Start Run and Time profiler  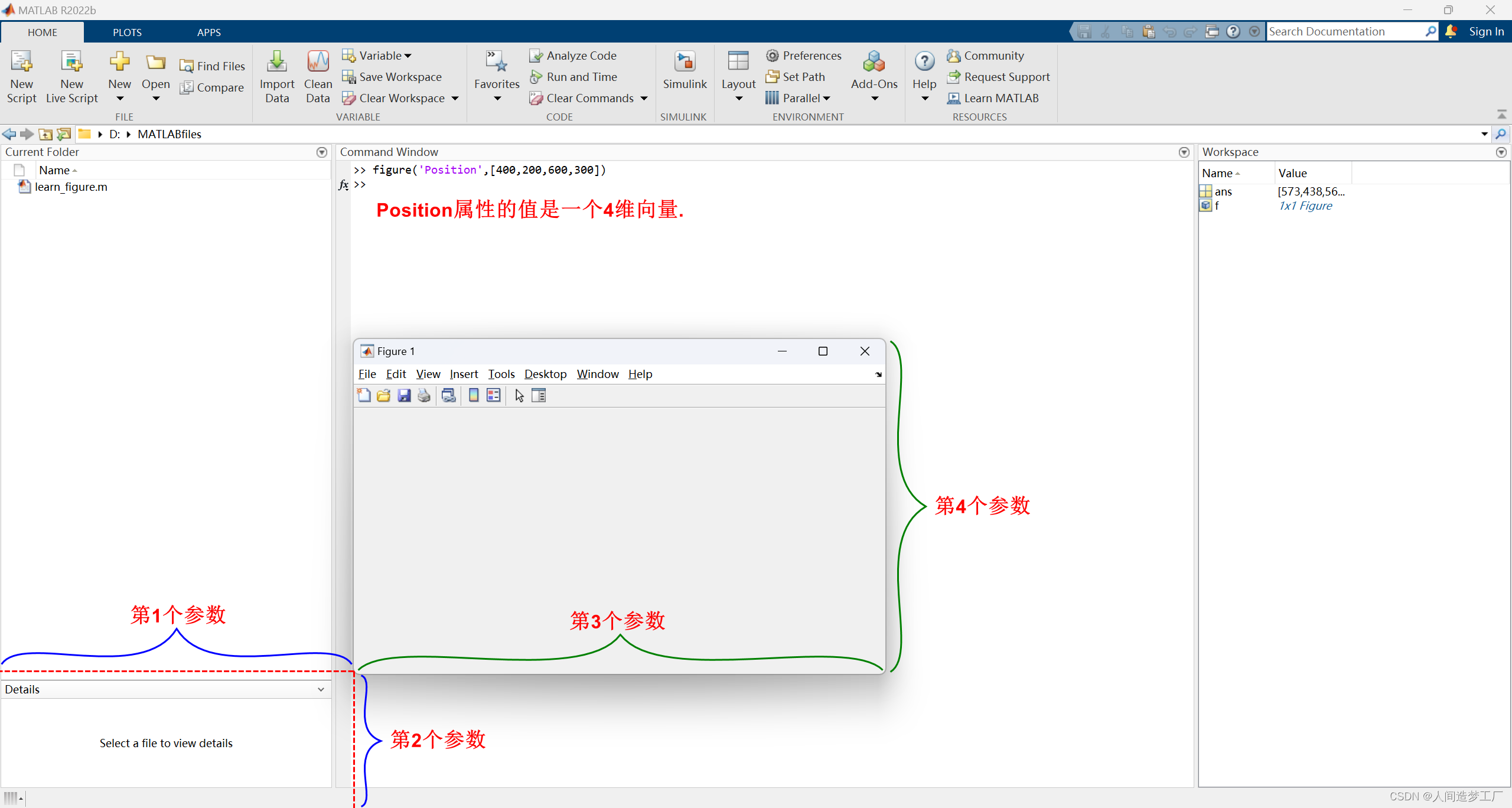573,77
